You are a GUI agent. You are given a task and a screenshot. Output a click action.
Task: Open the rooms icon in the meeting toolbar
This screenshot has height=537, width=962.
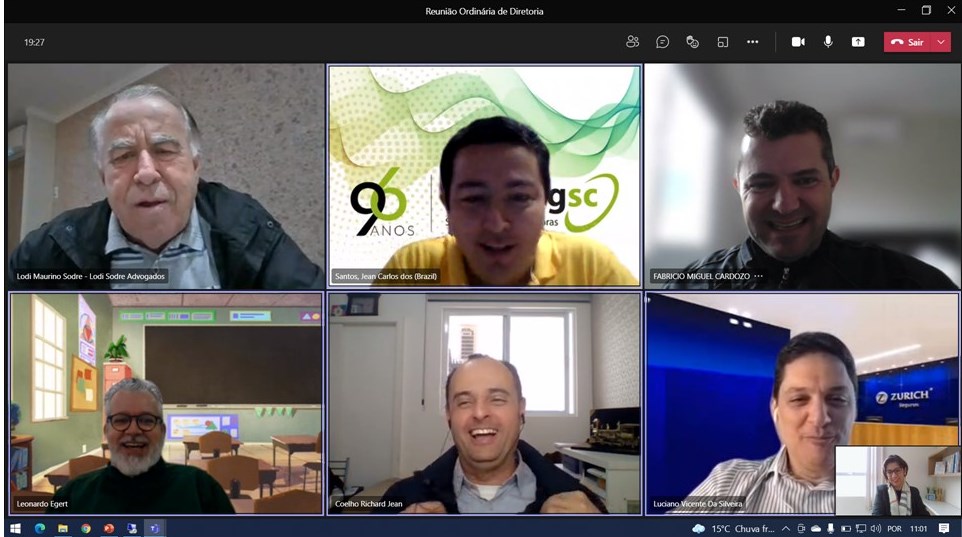click(722, 42)
